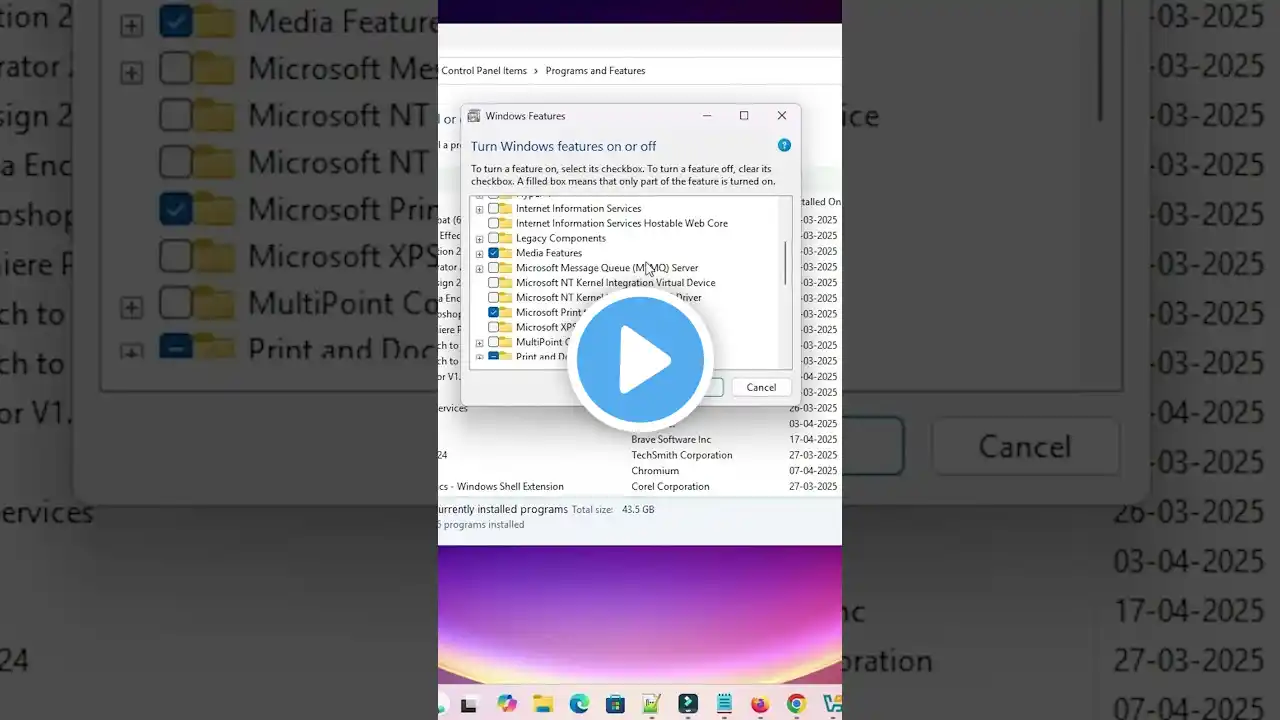Tick Microsoft Message Queue (MSMQ) Server checkbox

tap(493, 268)
